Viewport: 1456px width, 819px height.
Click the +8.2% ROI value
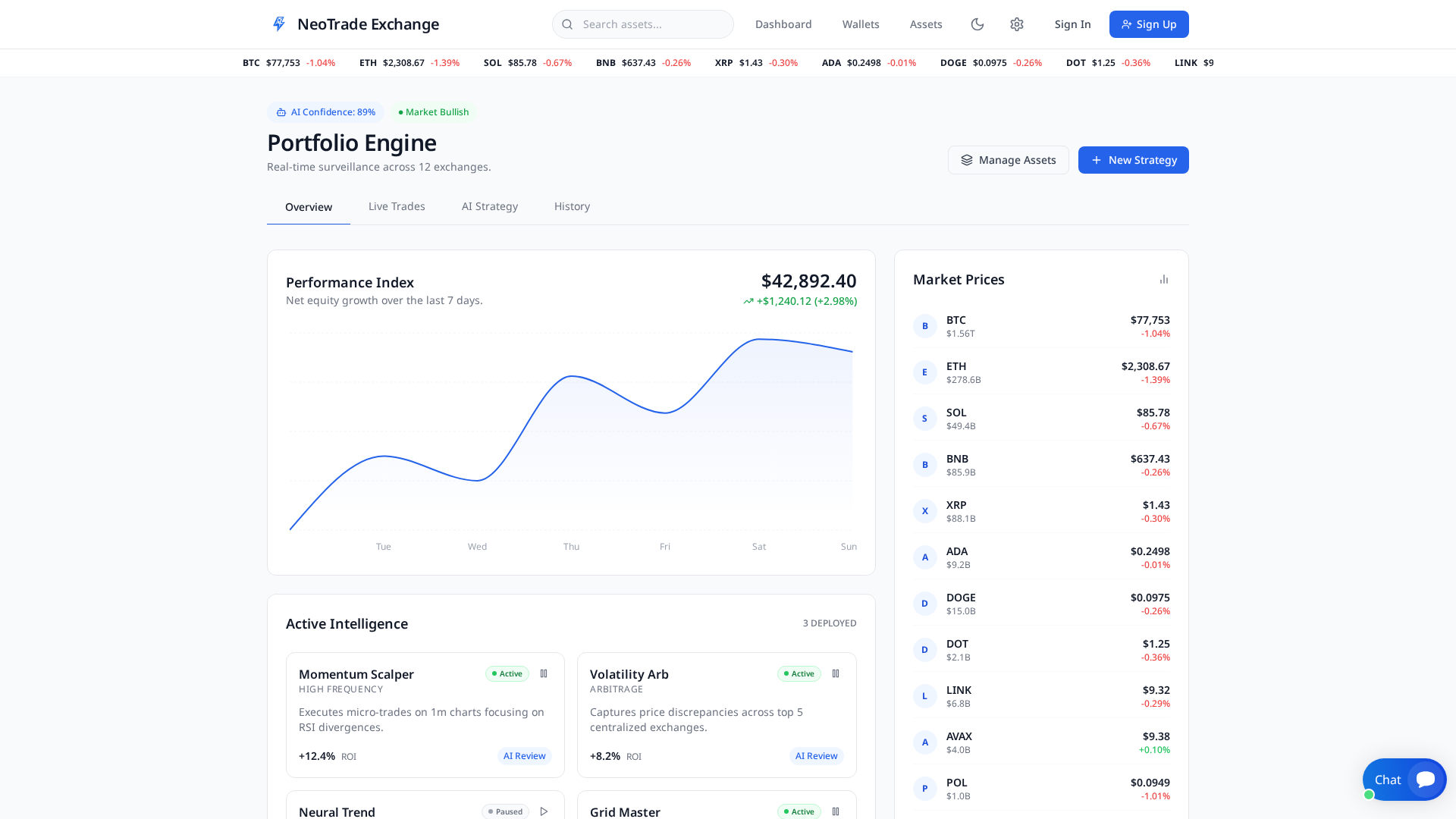pos(605,756)
